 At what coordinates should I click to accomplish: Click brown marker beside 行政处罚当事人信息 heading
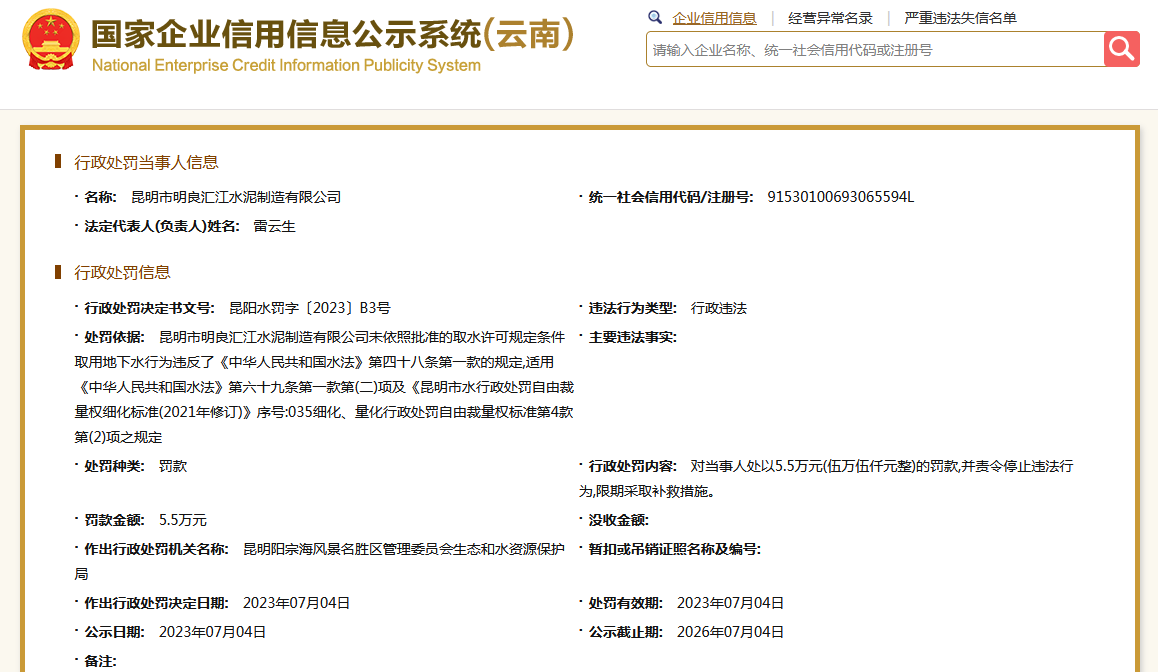pyautogui.click(x=58, y=162)
